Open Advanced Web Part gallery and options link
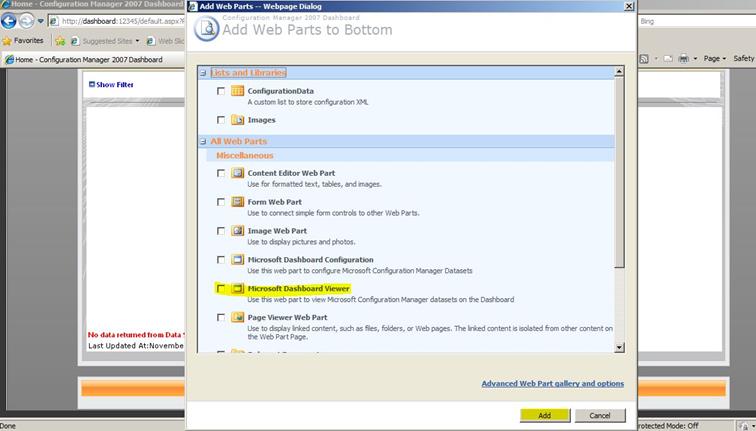756x431 pixels. (x=553, y=384)
